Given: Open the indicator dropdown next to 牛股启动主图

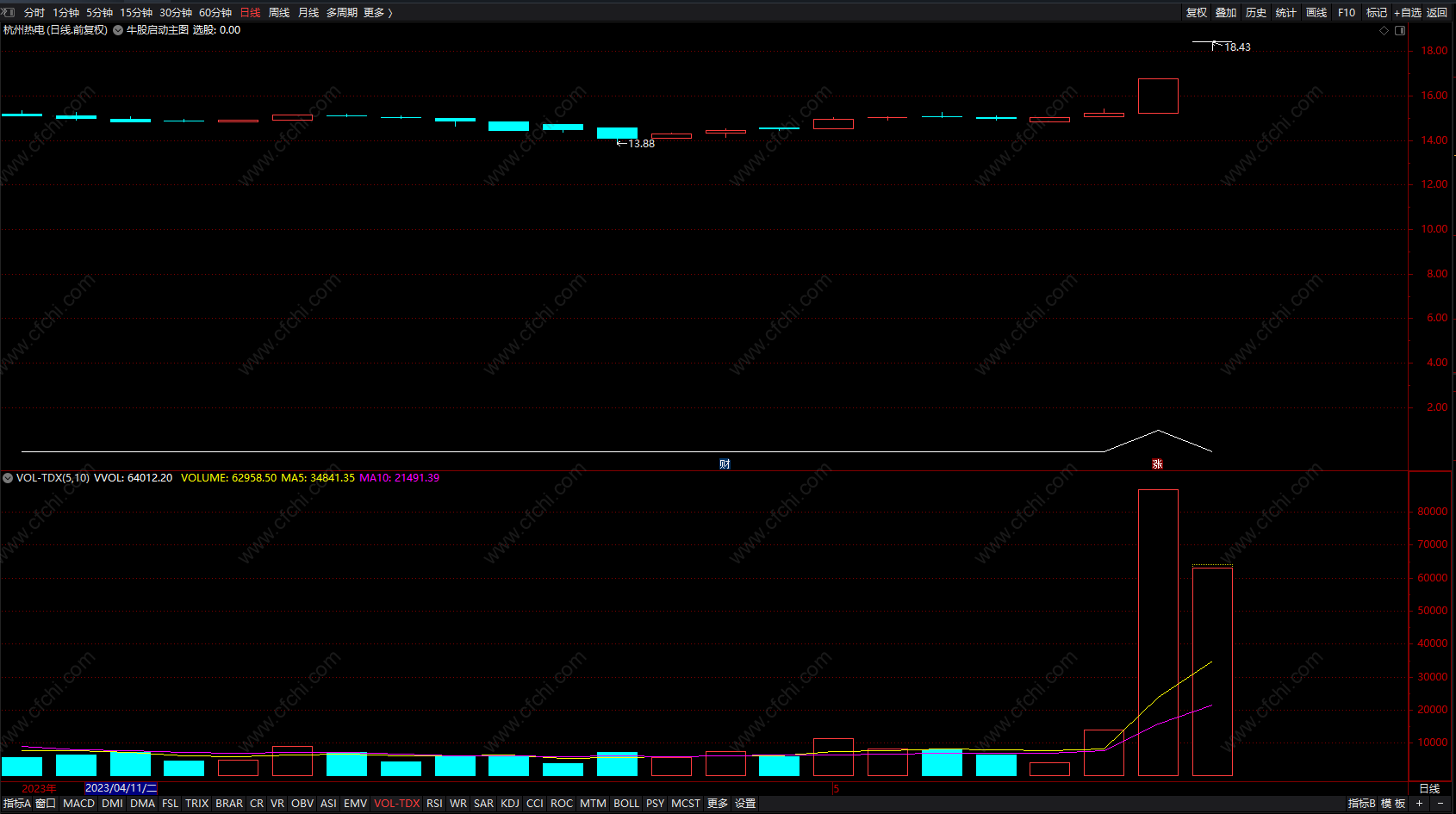Looking at the screenshot, I should [x=118, y=30].
